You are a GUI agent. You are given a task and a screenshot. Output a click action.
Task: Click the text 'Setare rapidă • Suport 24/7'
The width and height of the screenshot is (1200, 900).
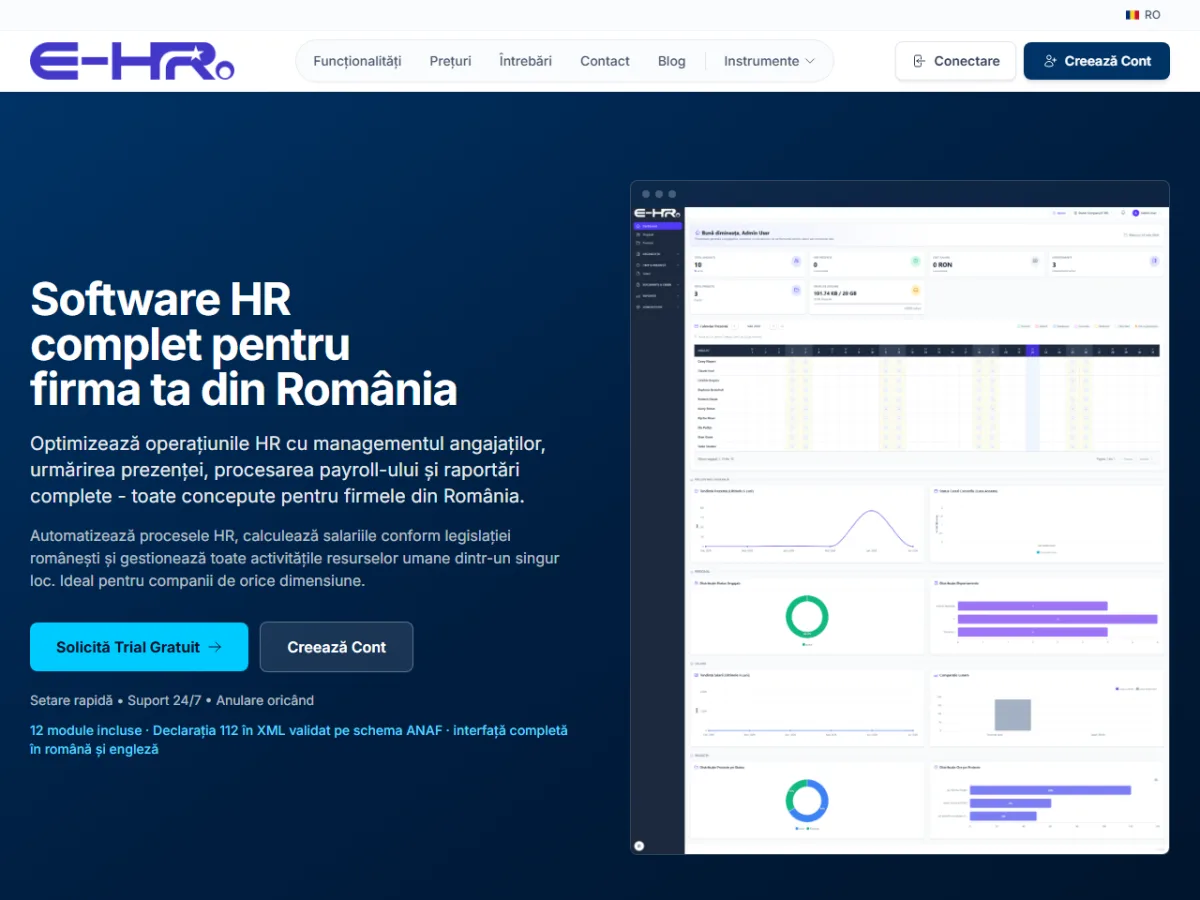point(172,700)
